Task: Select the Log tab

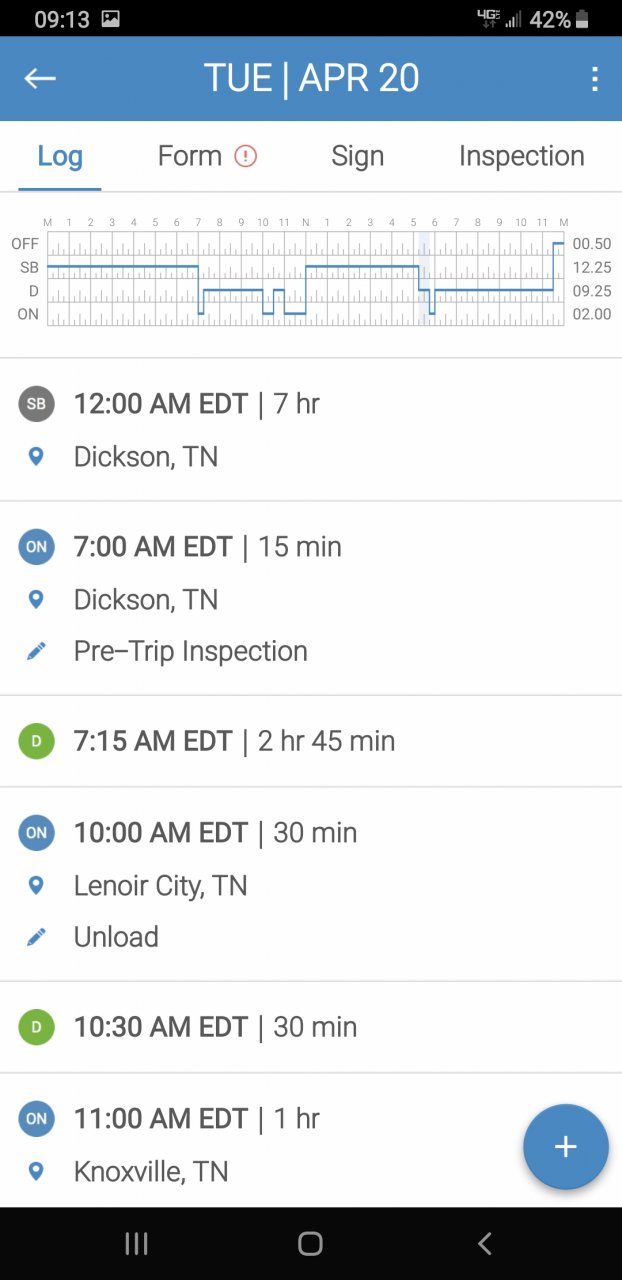Action: pyautogui.click(x=60, y=156)
